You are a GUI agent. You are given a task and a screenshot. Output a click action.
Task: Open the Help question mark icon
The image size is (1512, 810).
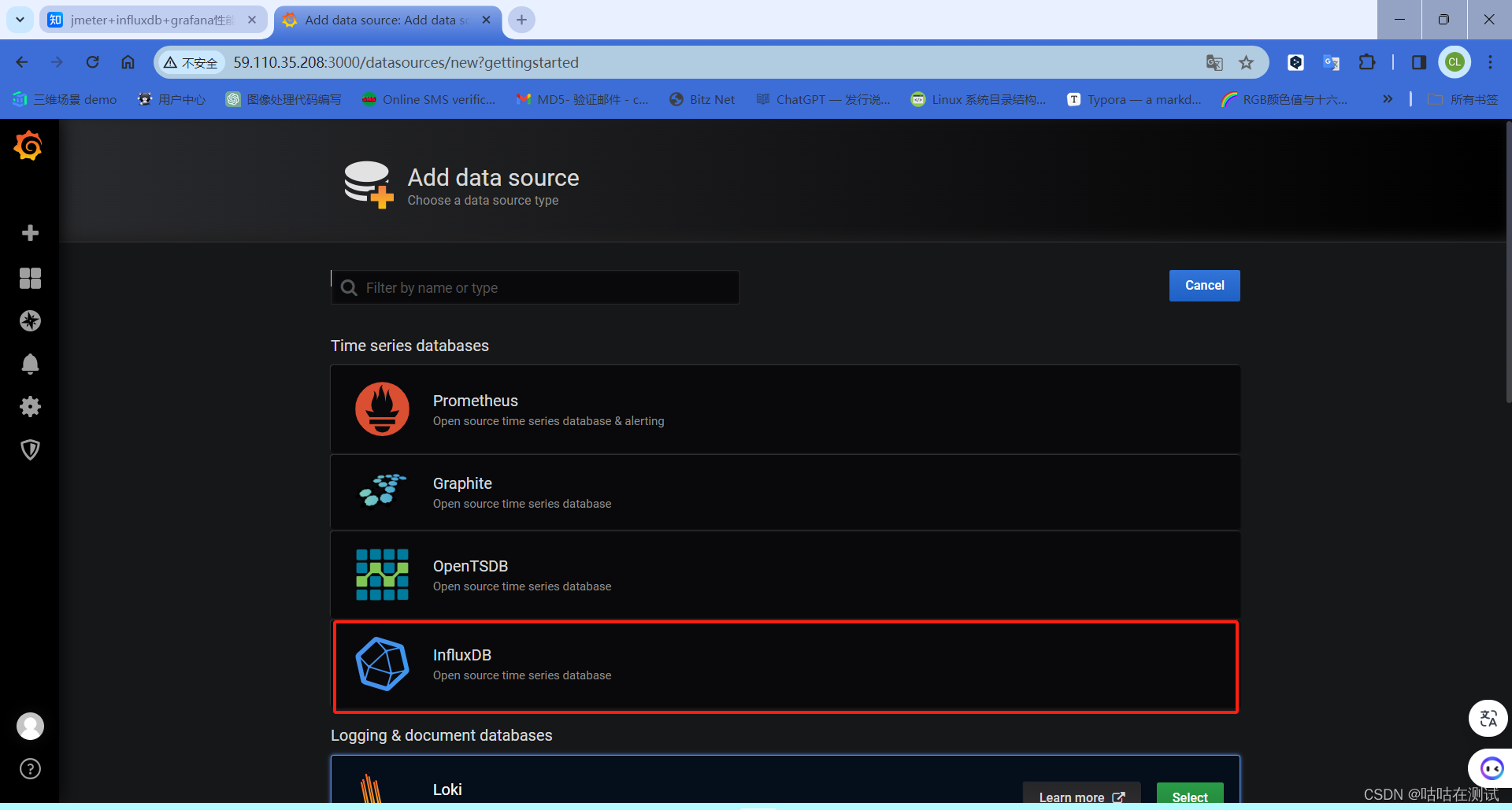[30, 769]
